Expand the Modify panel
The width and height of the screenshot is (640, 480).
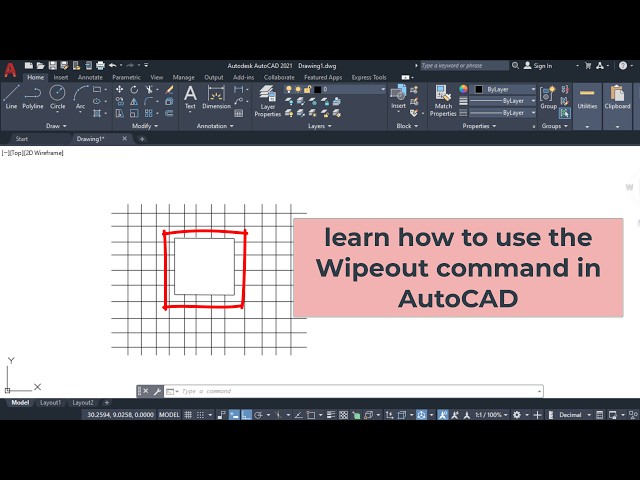tap(145, 126)
